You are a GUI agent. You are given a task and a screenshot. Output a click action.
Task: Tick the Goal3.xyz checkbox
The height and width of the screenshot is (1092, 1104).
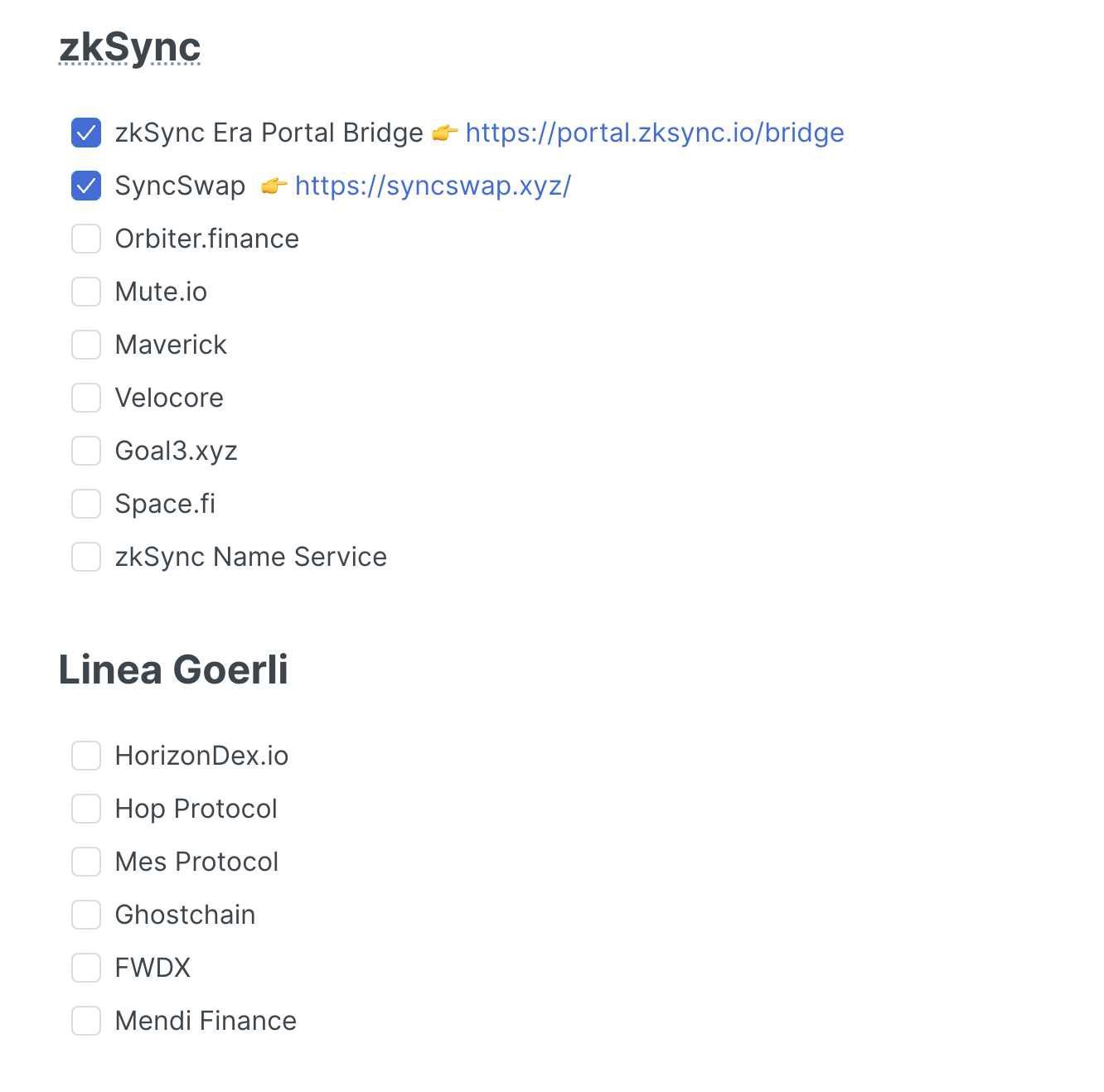86,451
